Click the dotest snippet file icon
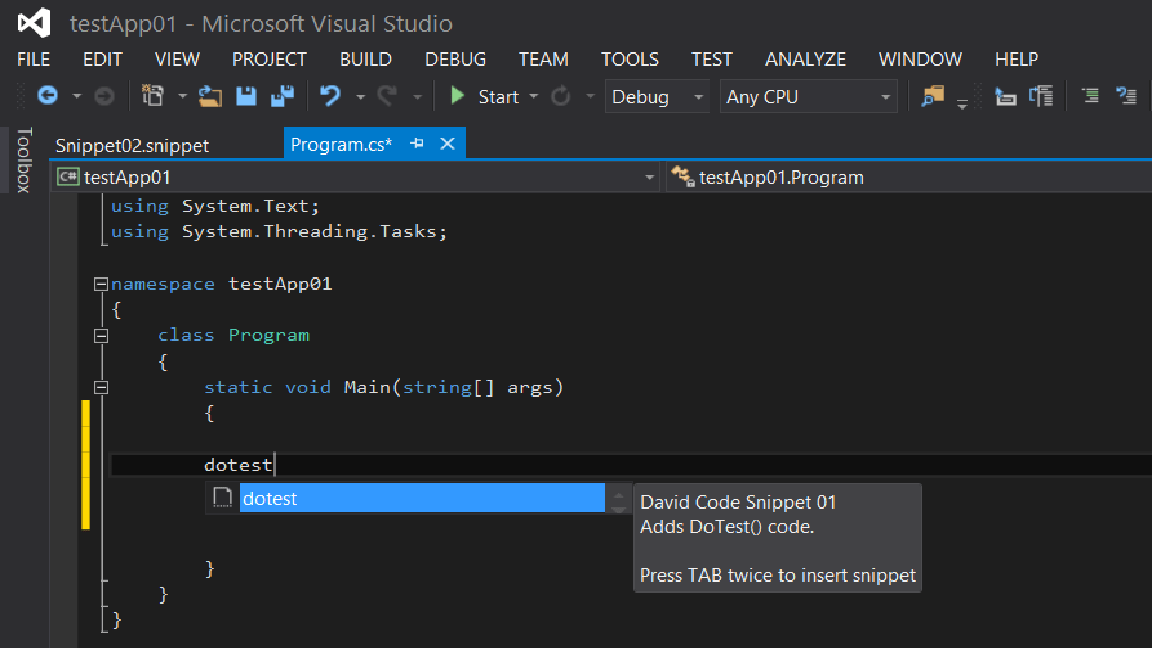The width and height of the screenshot is (1152, 648). click(223, 498)
